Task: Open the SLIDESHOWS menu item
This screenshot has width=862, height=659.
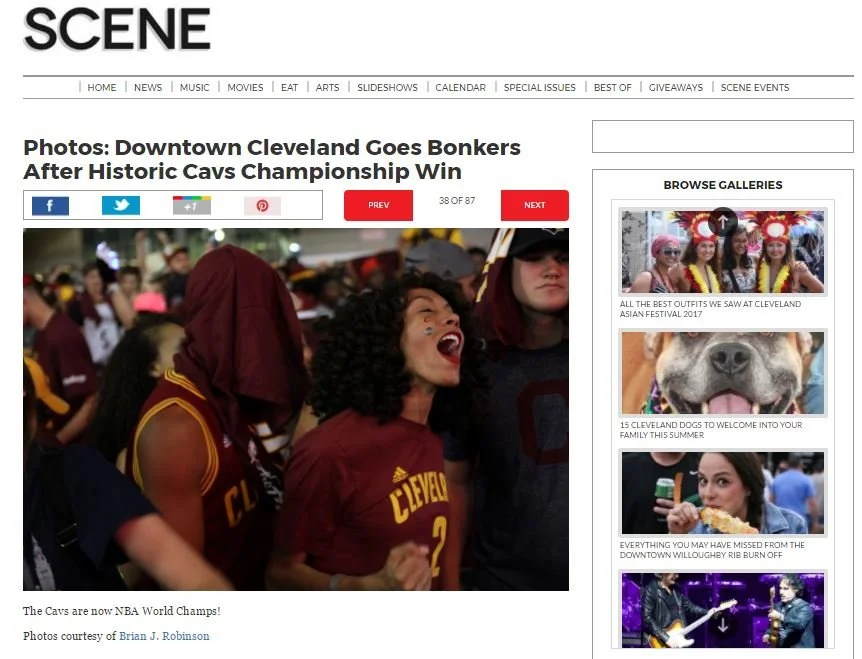Action: (x=387, y=87)
